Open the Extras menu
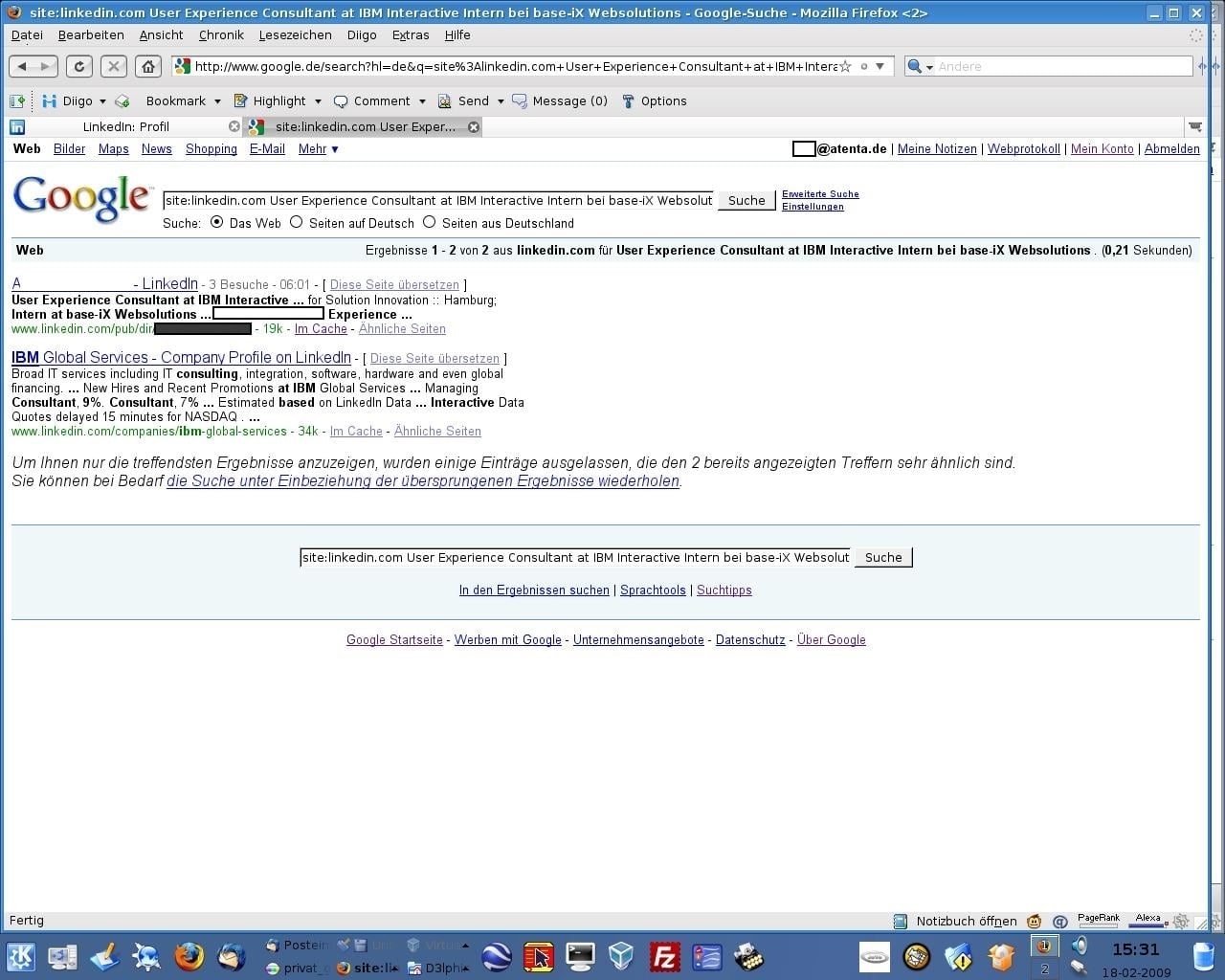1225x980 pixels. [411, 34]
